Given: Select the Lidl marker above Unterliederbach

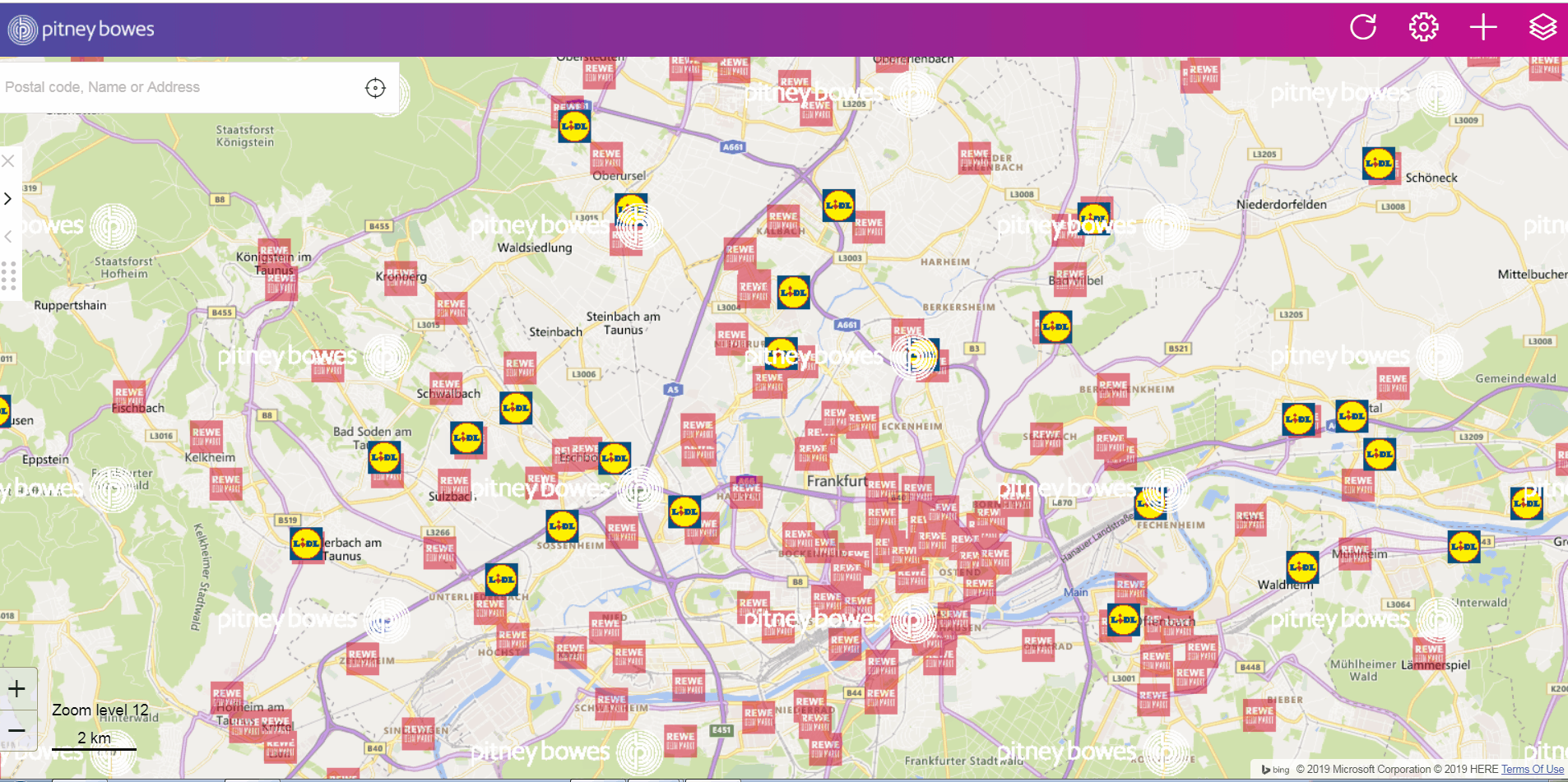Looking at the screenshot, I should coord(501,580).
